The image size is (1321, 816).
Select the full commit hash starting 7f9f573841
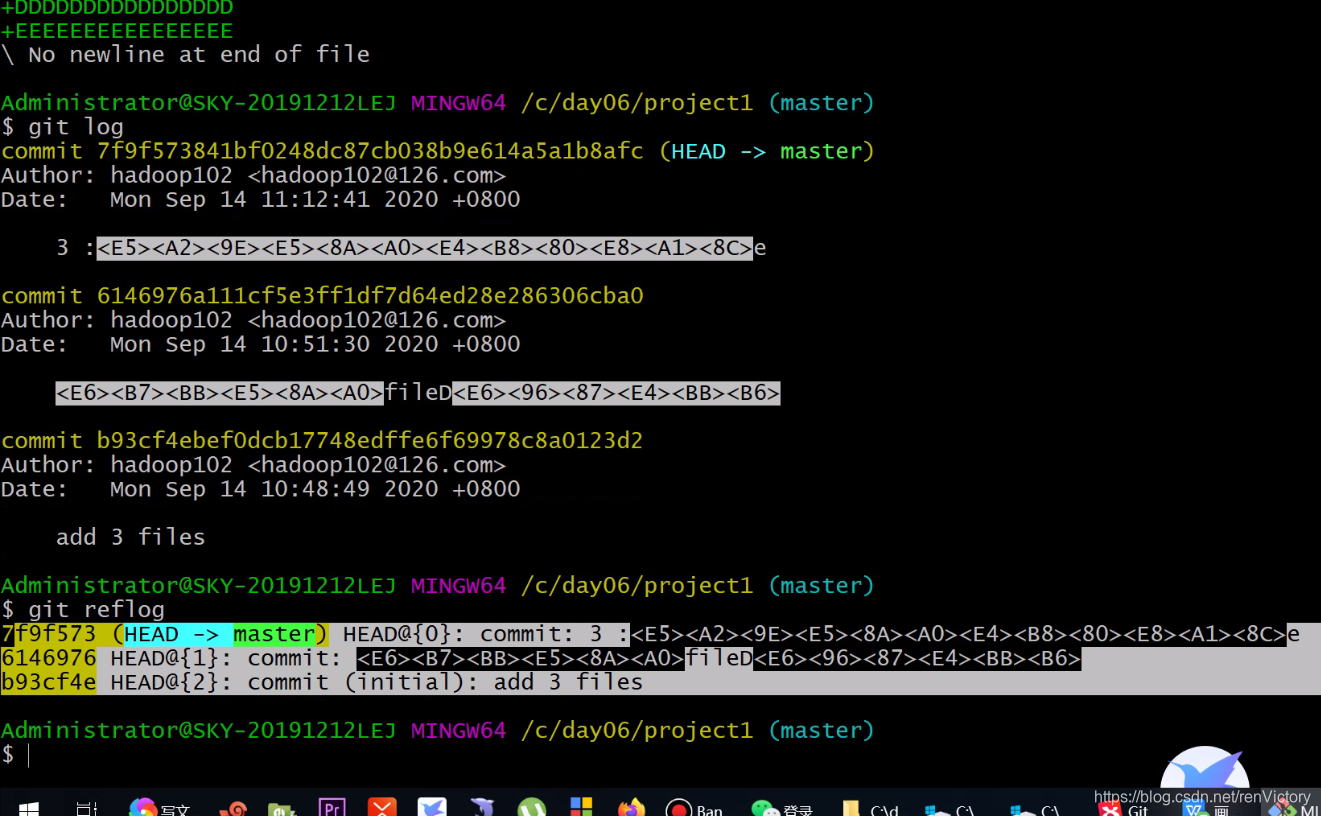click(370, 151)
